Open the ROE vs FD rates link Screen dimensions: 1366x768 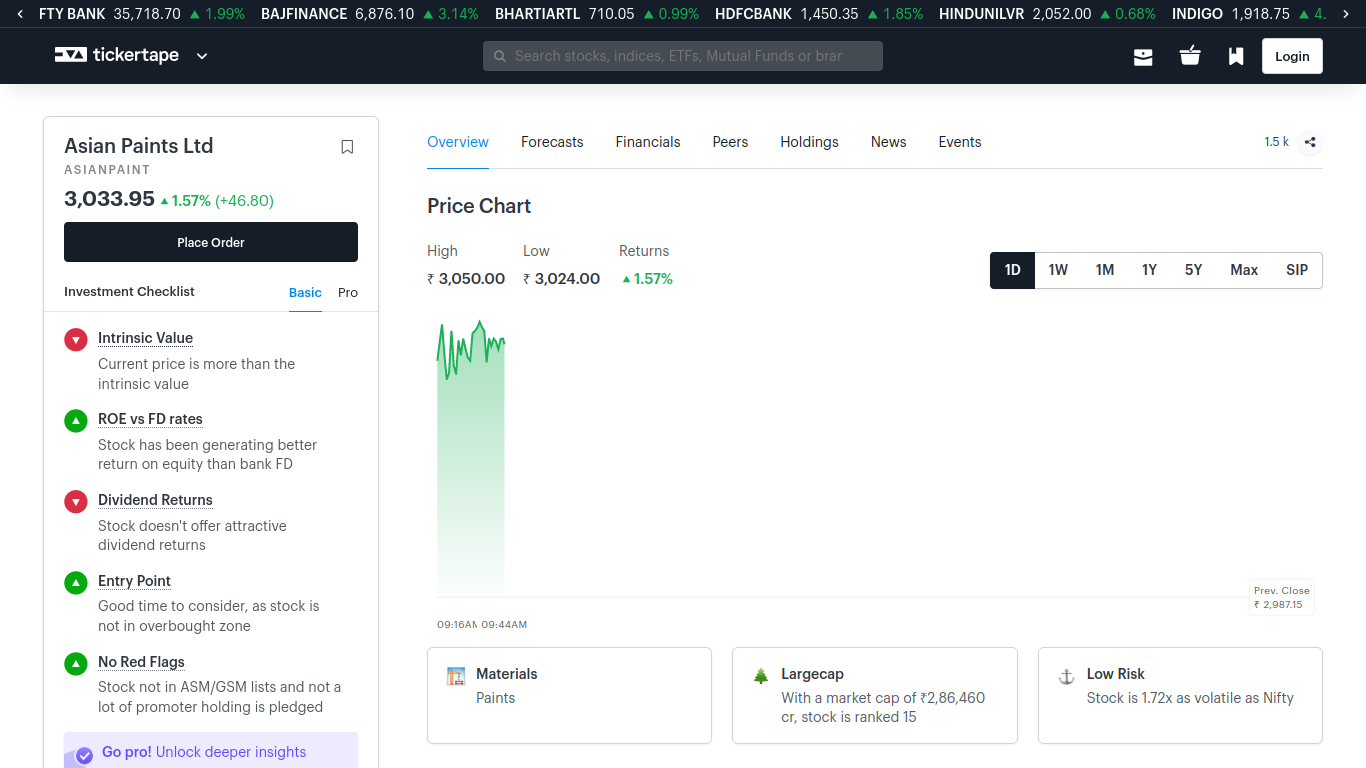coord(150,419)
